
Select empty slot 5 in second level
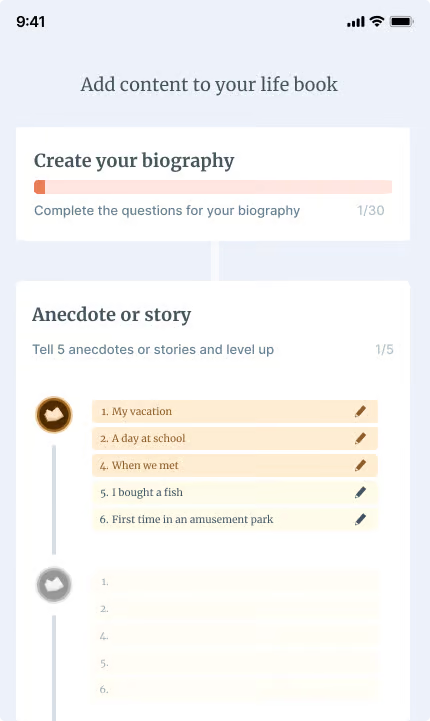pos(235,663)
